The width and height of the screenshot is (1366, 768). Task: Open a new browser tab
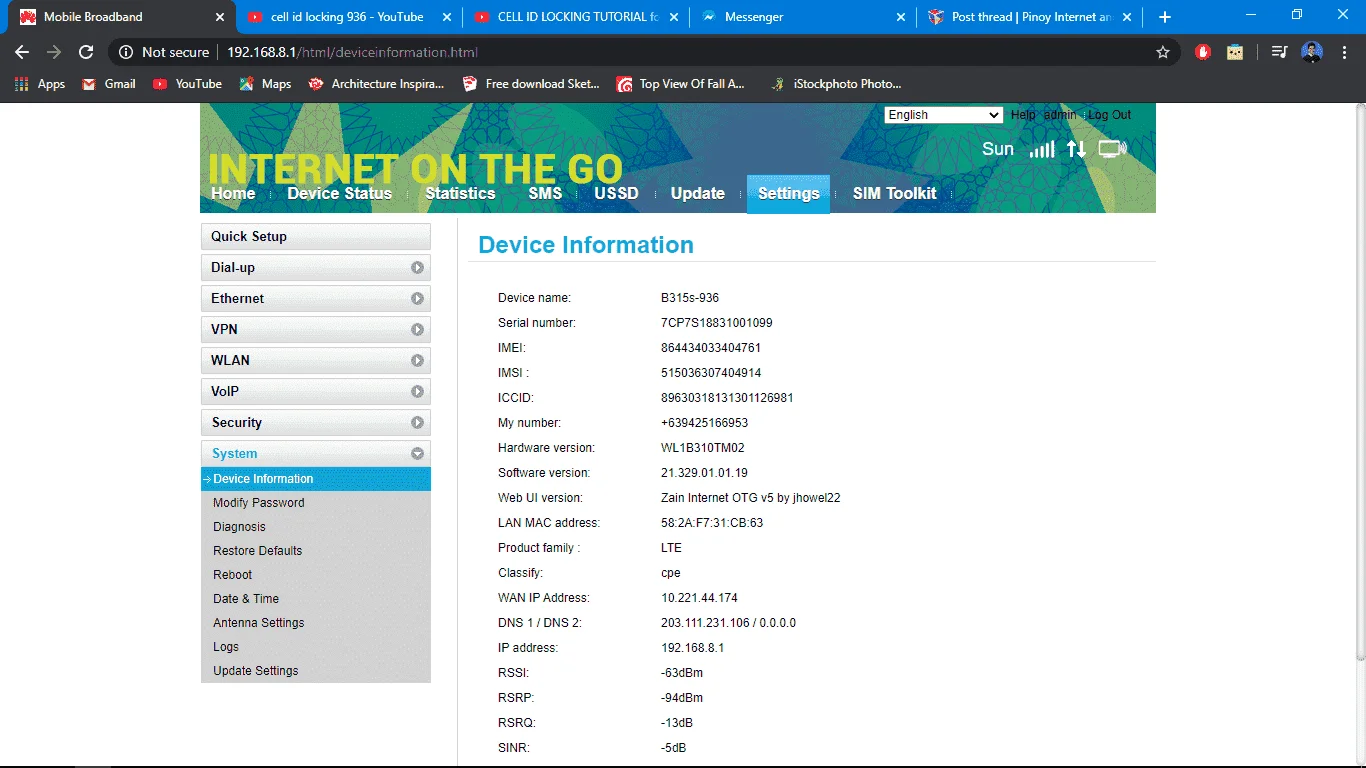tap(1165, 17)
